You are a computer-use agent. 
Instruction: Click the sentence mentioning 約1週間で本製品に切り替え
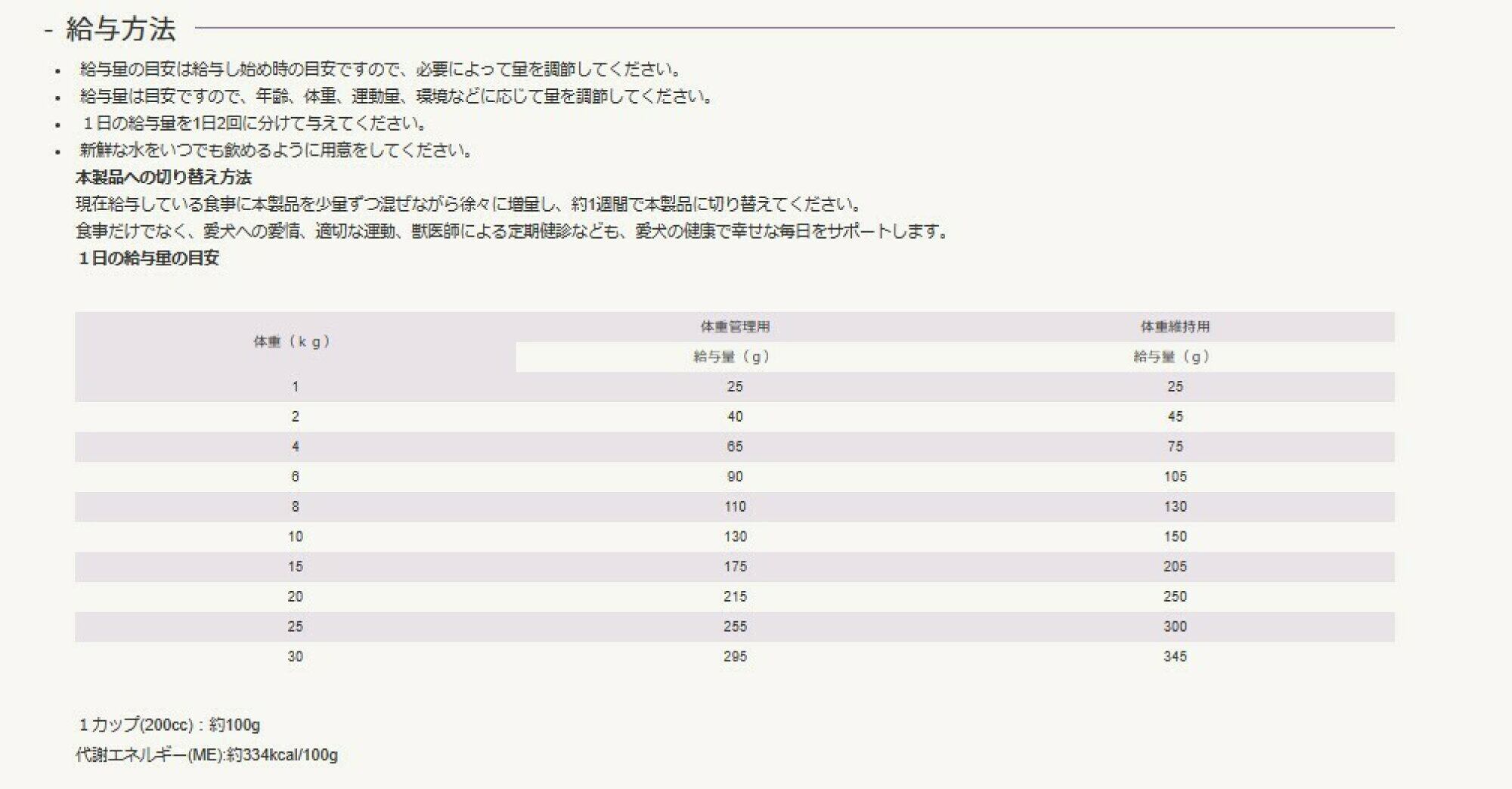[x=469, y=204]
